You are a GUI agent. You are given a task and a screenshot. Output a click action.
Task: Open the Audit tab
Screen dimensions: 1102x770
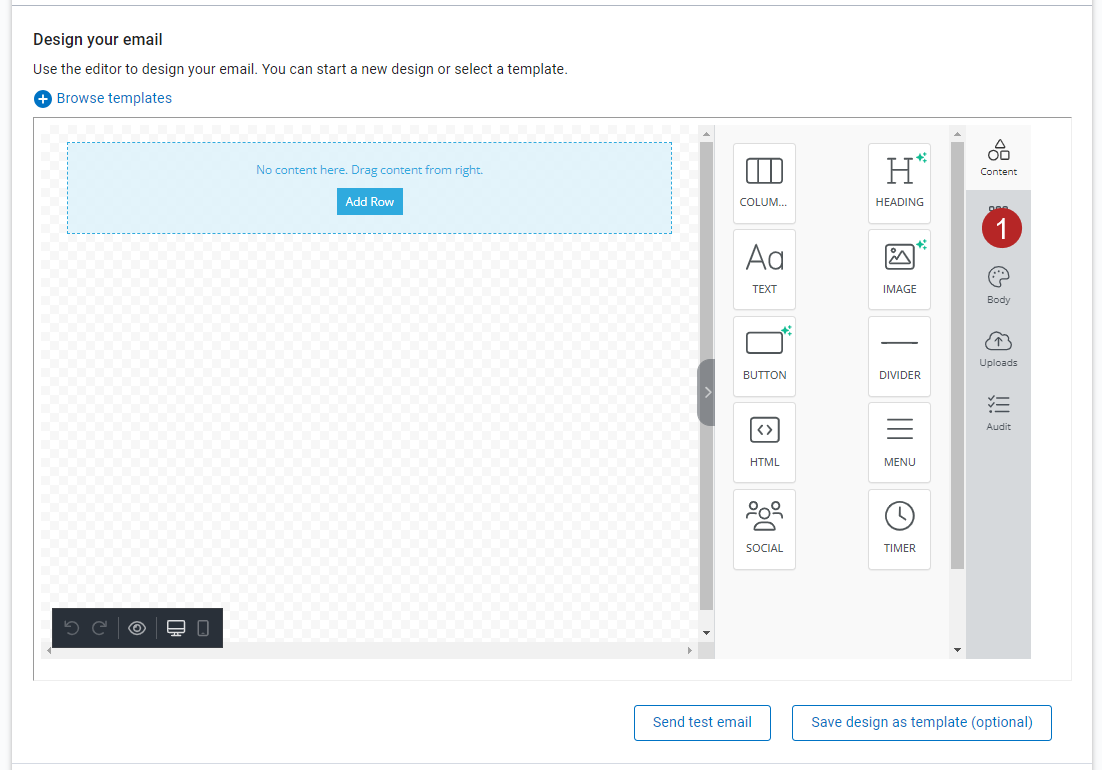998,412
